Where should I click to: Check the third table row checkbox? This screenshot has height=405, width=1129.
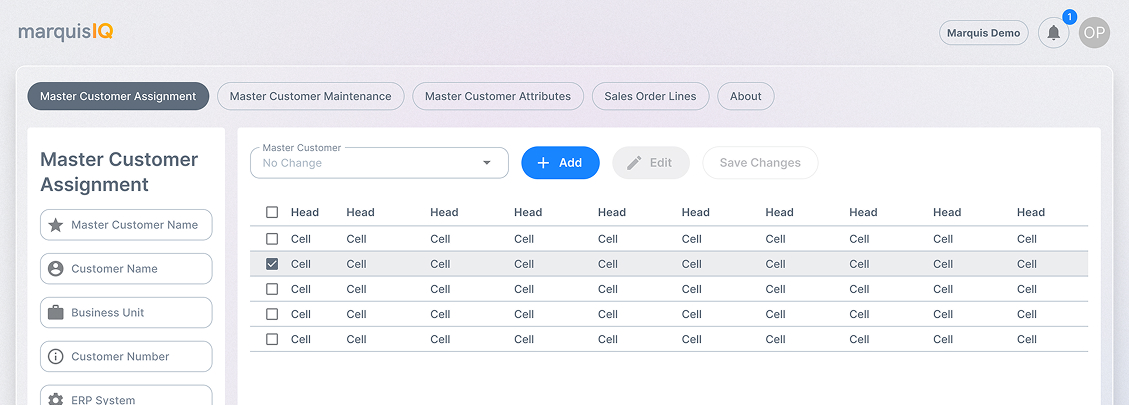coord(271,289)
